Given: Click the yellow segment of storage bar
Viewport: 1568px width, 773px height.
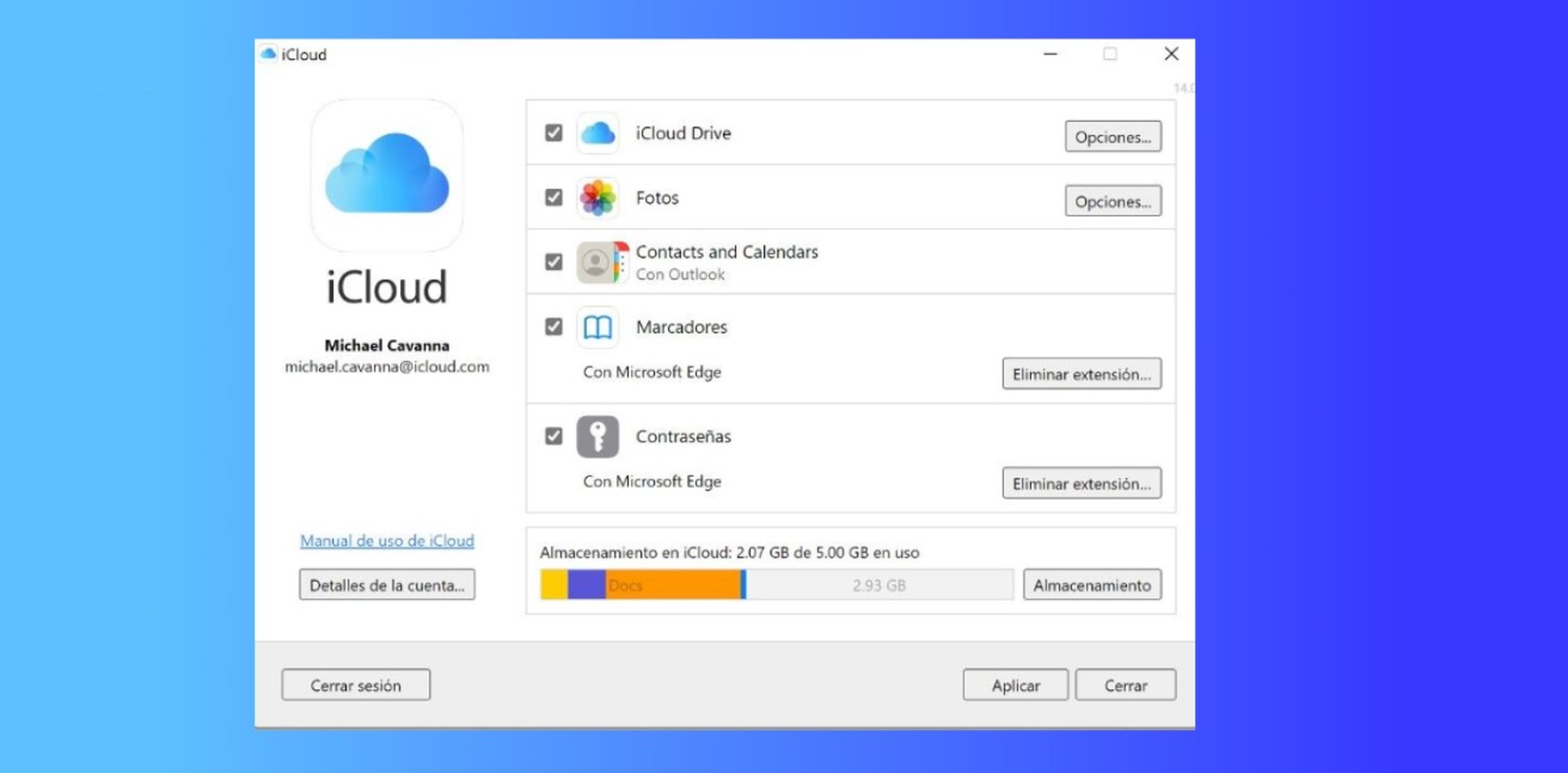Looking at the screenshot, I should tap(554, 584).
